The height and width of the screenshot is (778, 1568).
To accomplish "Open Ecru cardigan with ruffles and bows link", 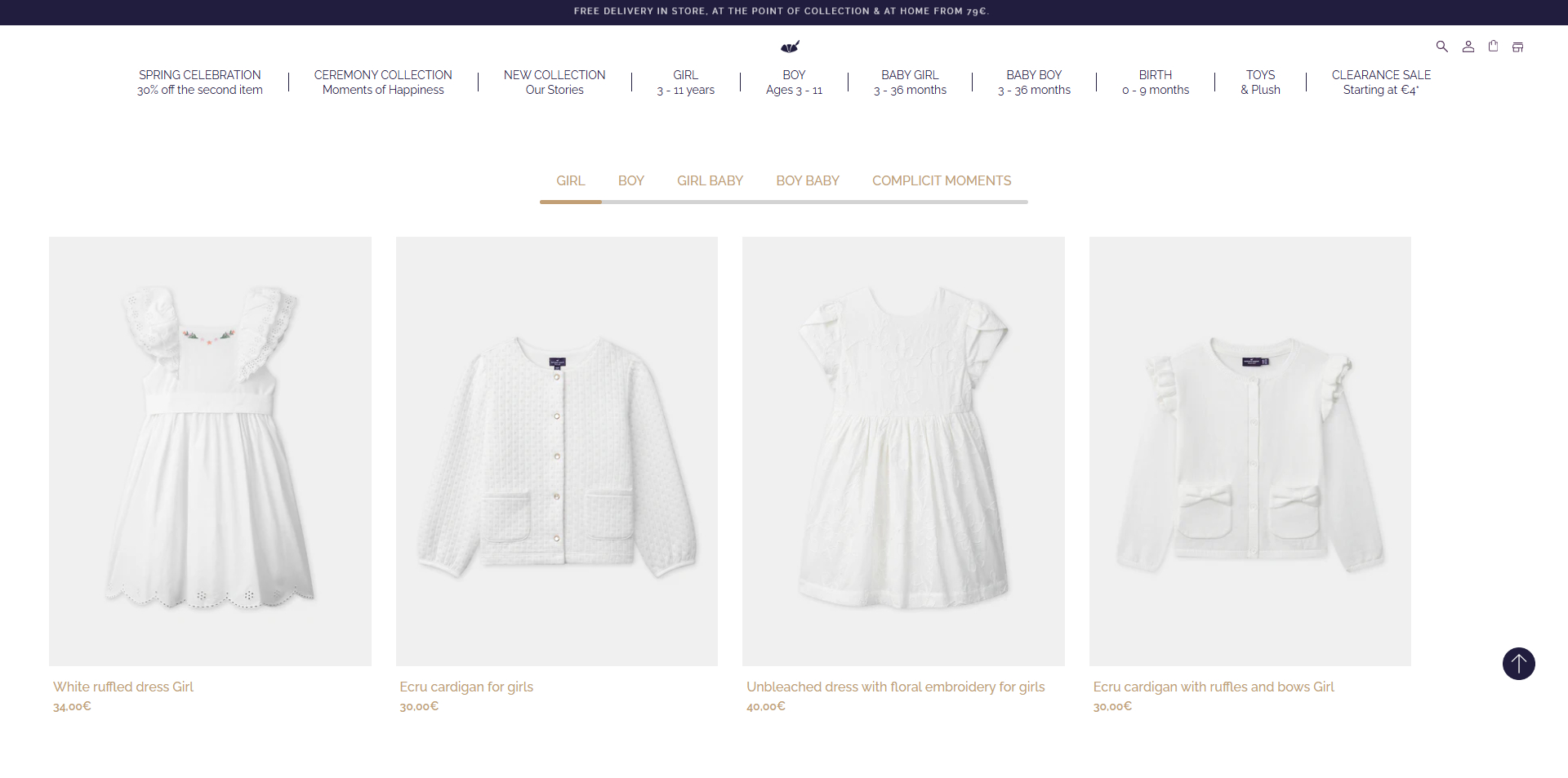I will click(1214, 687).
